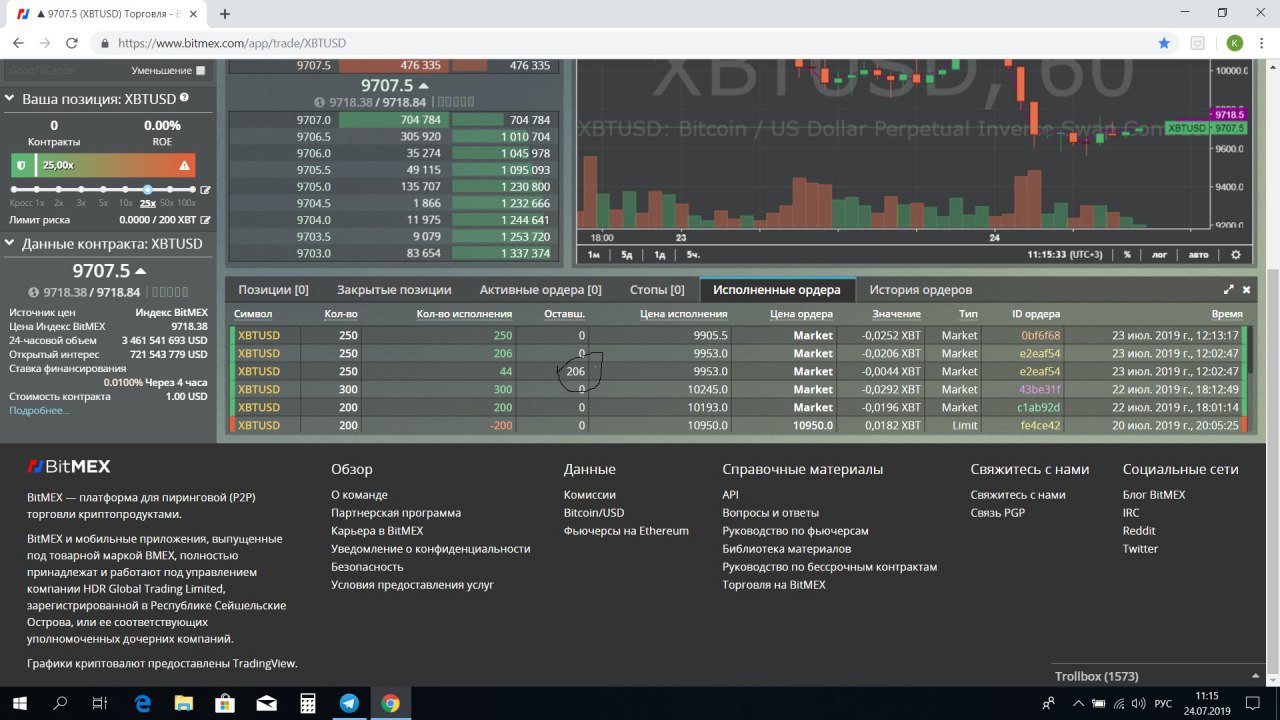Toggle percent scale on chart
This screenshot has height=720, width=1280.
pyautogui.click(x=1127, y=254)
